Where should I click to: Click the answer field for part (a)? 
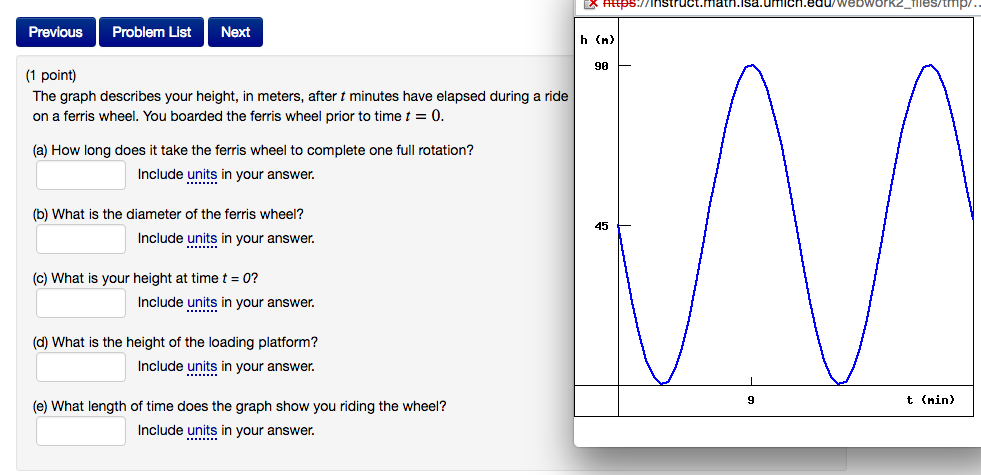pyautogui.click(x=81, y=175)
